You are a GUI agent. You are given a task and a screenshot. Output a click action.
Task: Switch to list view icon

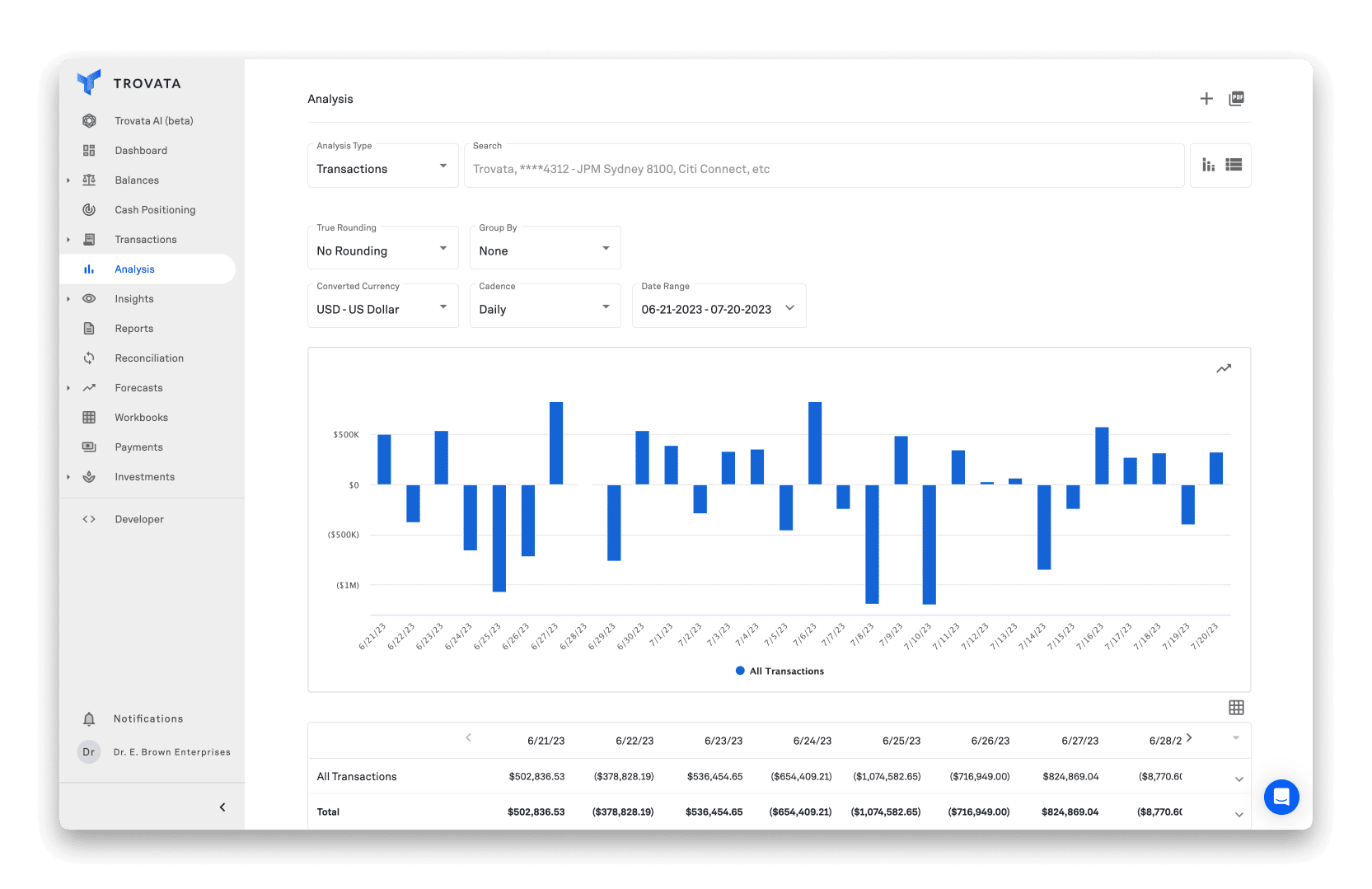point(1234,165)
